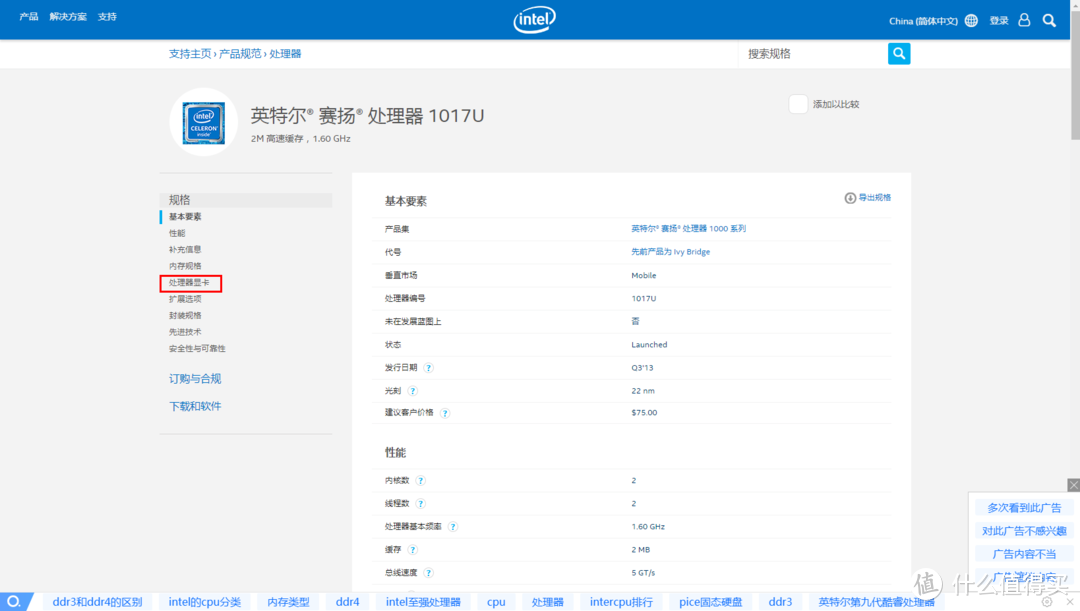Show help for 处理器基本频率 question mark
The image size is (1080, 611).
[453, 526]
